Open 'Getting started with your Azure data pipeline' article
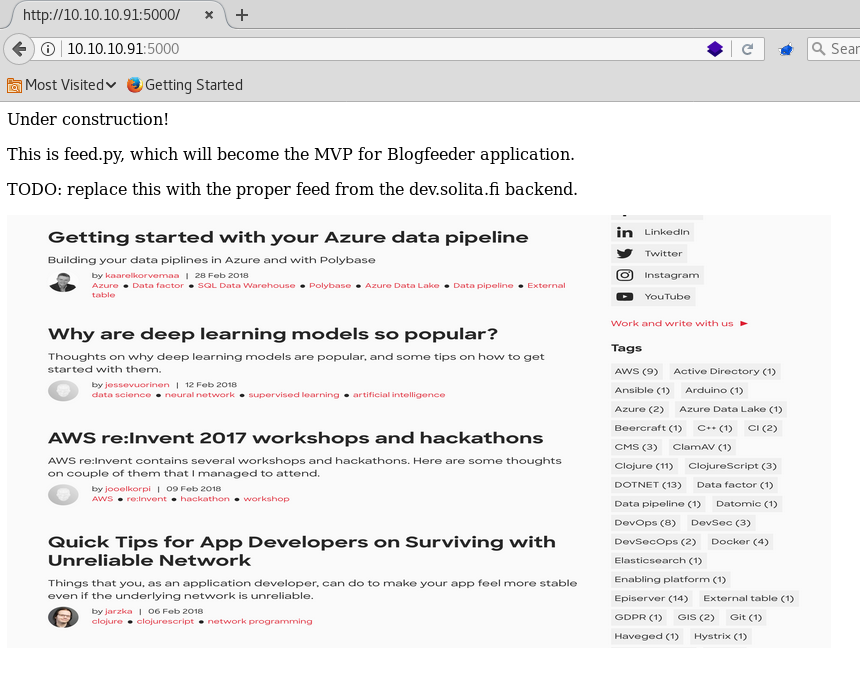Screen dimensions: 860x688 (288, 238)
